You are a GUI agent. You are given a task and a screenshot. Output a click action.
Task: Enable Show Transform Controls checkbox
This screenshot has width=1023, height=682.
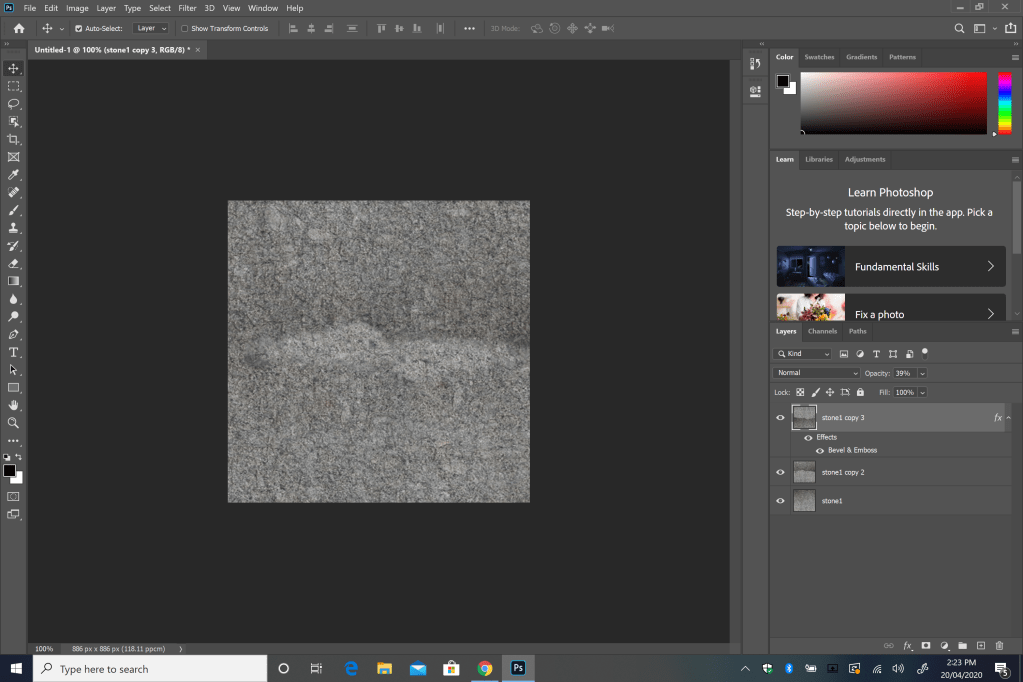tap(185, 29)
